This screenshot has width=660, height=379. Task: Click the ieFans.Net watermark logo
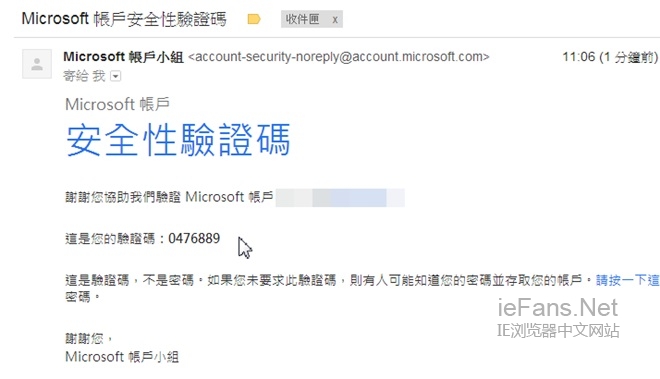click(558, 307)
